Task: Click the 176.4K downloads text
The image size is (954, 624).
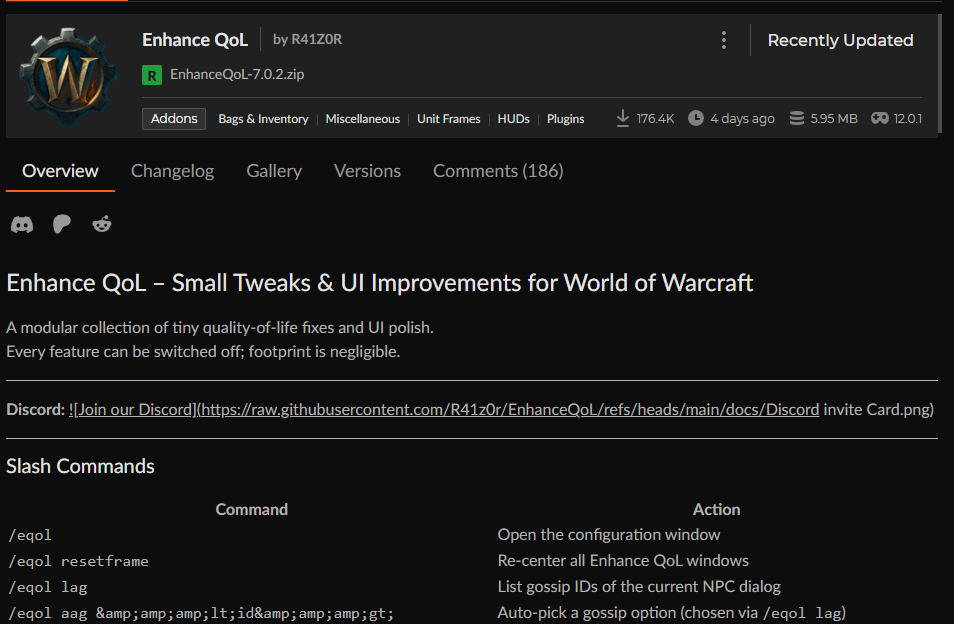Action: (655, 119)
